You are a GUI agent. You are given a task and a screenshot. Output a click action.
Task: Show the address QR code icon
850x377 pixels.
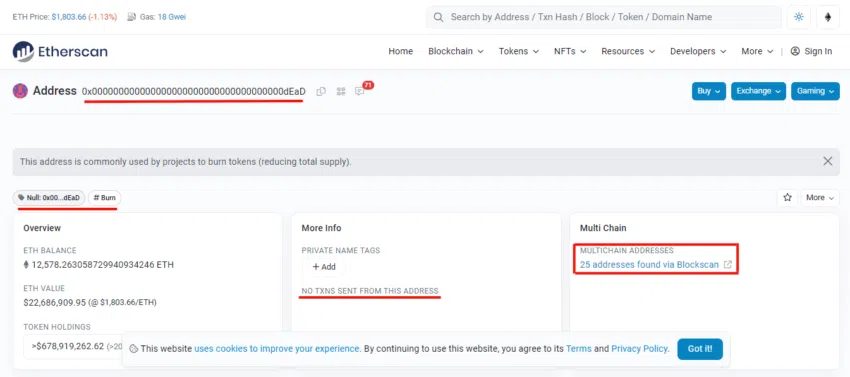pos(341,92)
